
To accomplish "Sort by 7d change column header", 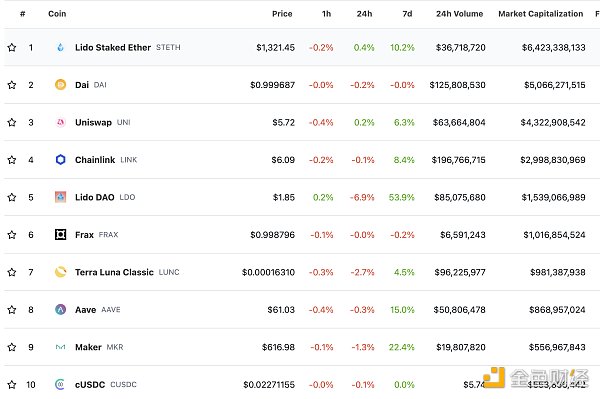I will coord(407,14).
